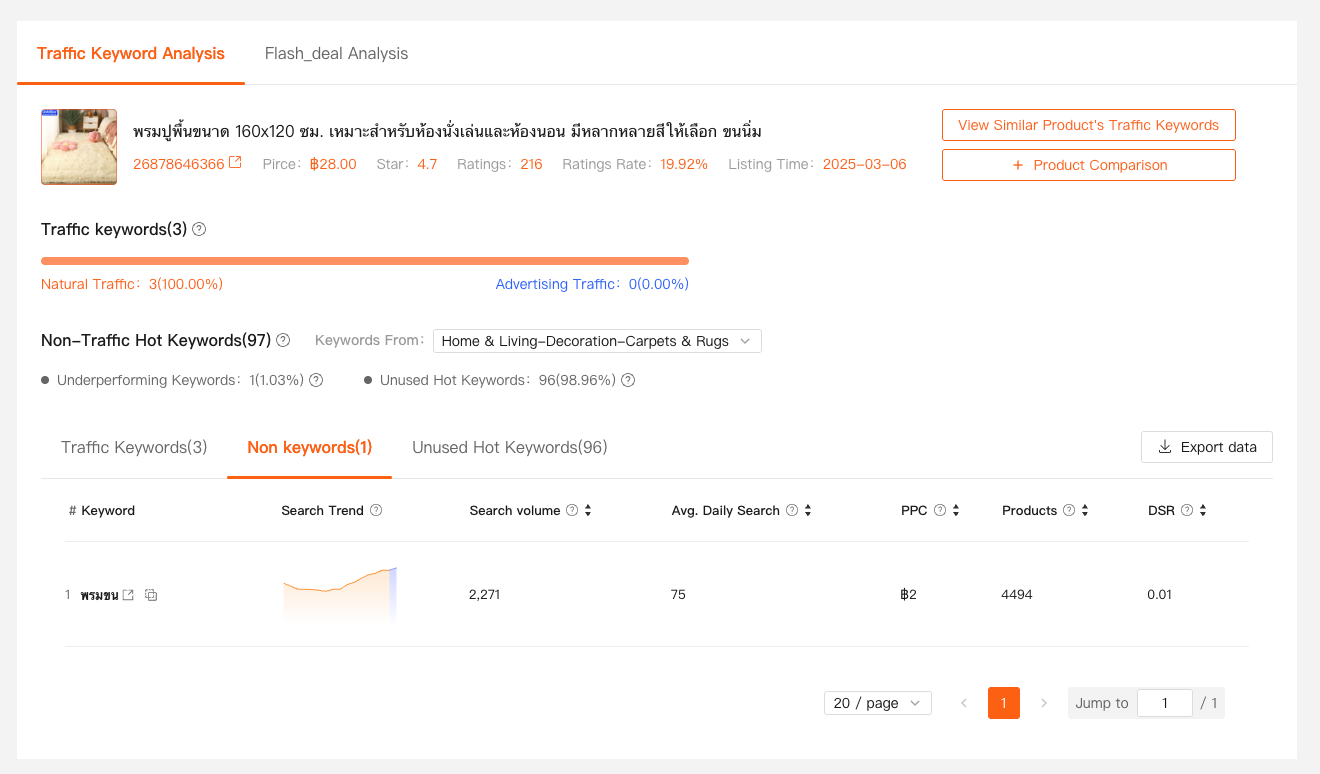Sort table by PPC column

coord(956,510)
